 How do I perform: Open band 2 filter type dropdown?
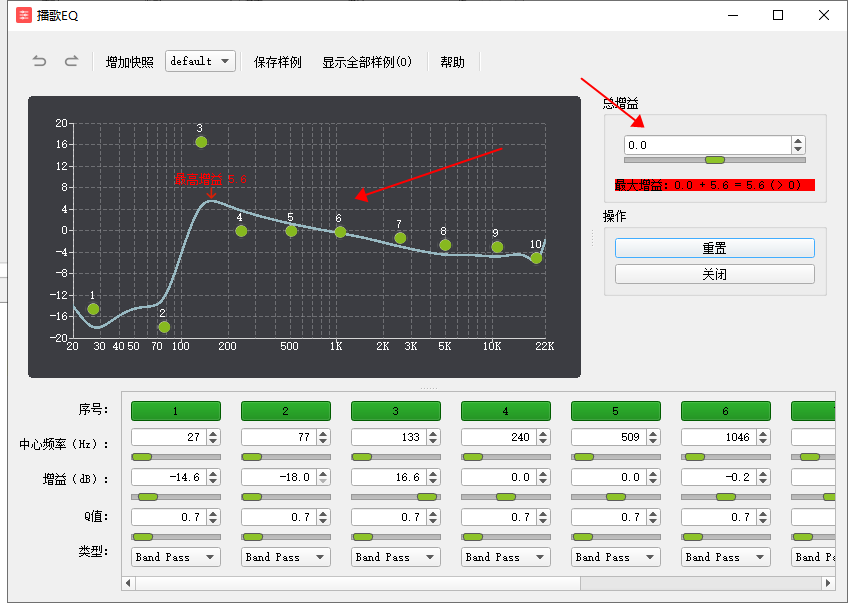286,557
